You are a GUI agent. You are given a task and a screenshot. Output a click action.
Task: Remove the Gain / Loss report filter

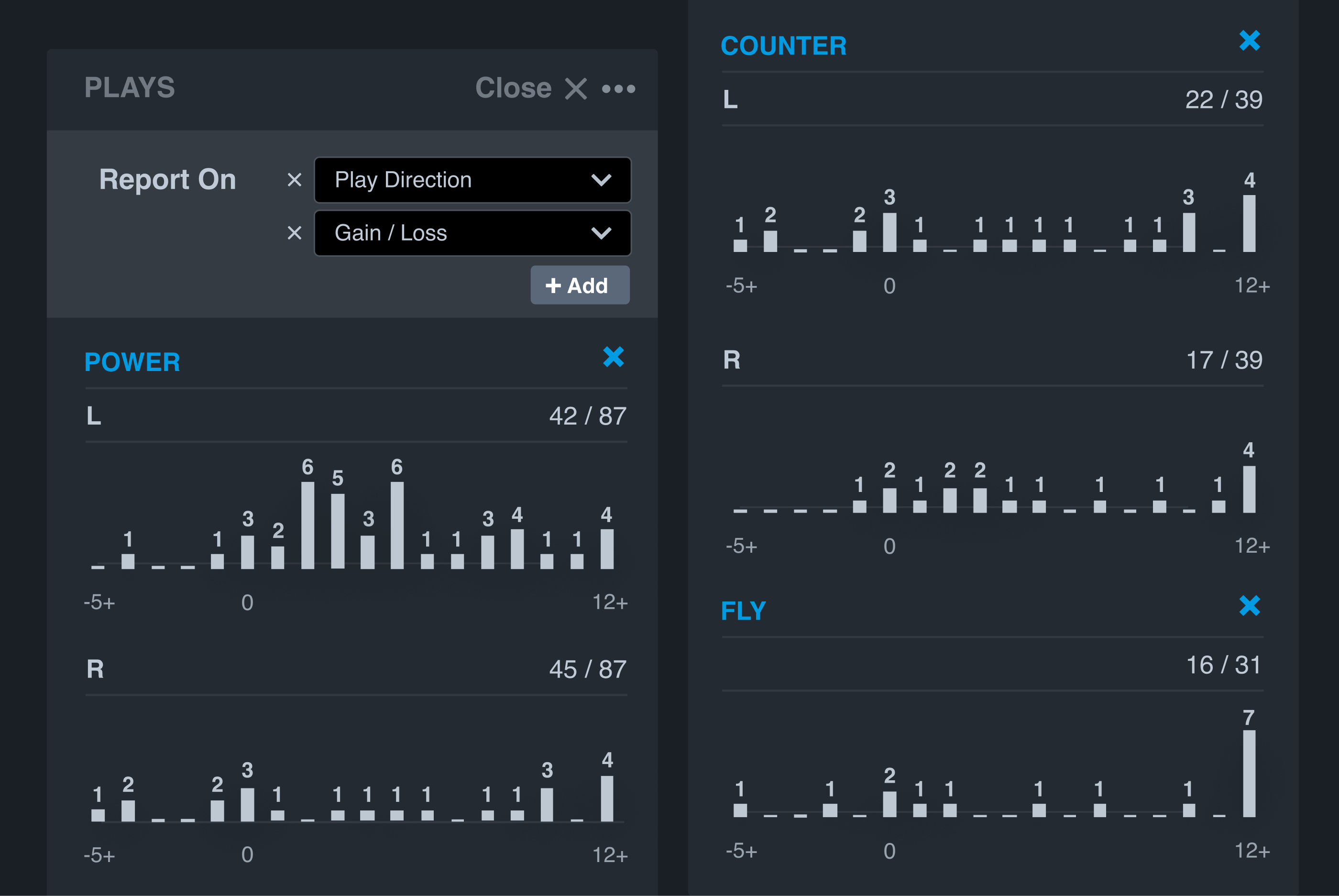tap(294, 233)
